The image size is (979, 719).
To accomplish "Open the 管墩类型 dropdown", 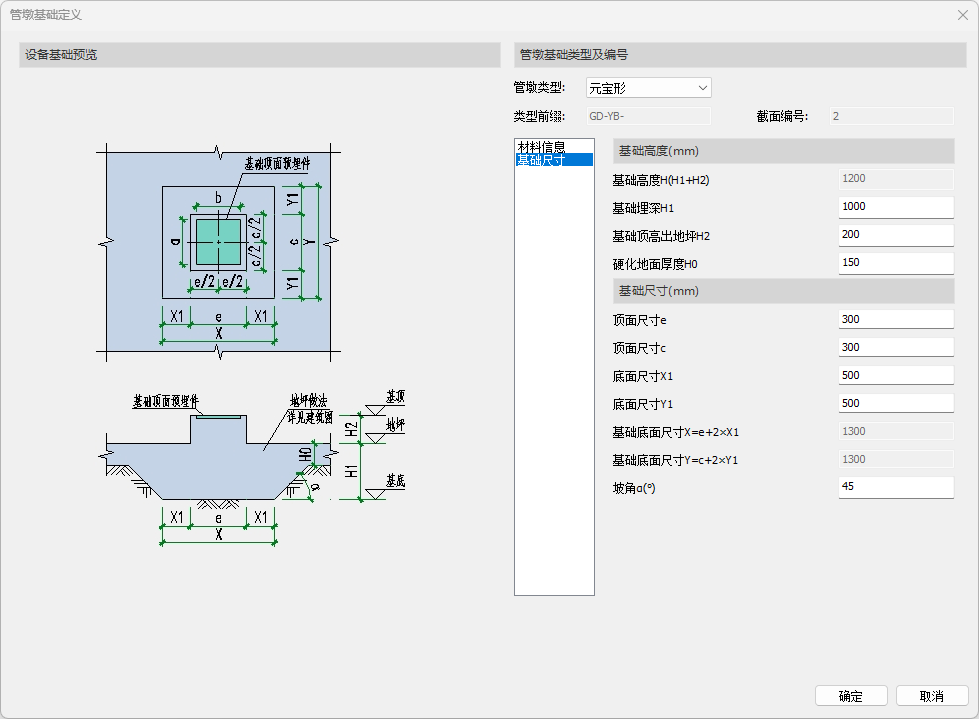I will [648, 88].
